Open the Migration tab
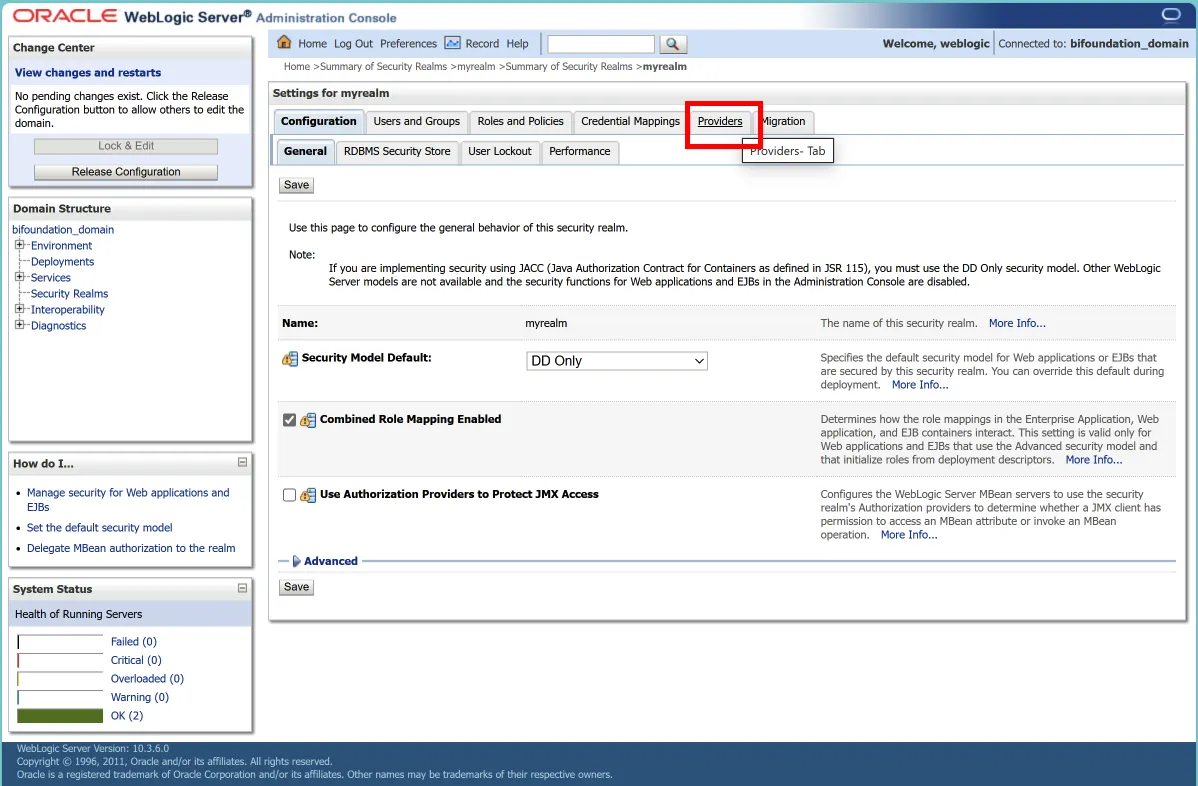Screen dimensions: 1198x786 click(x=784, y=121)
